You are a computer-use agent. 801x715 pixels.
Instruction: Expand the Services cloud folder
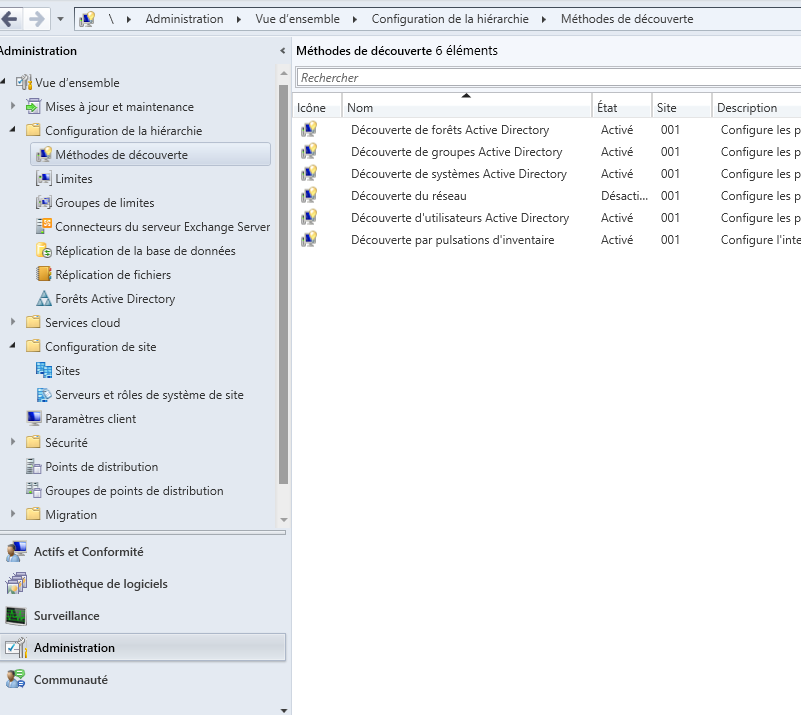13,323
